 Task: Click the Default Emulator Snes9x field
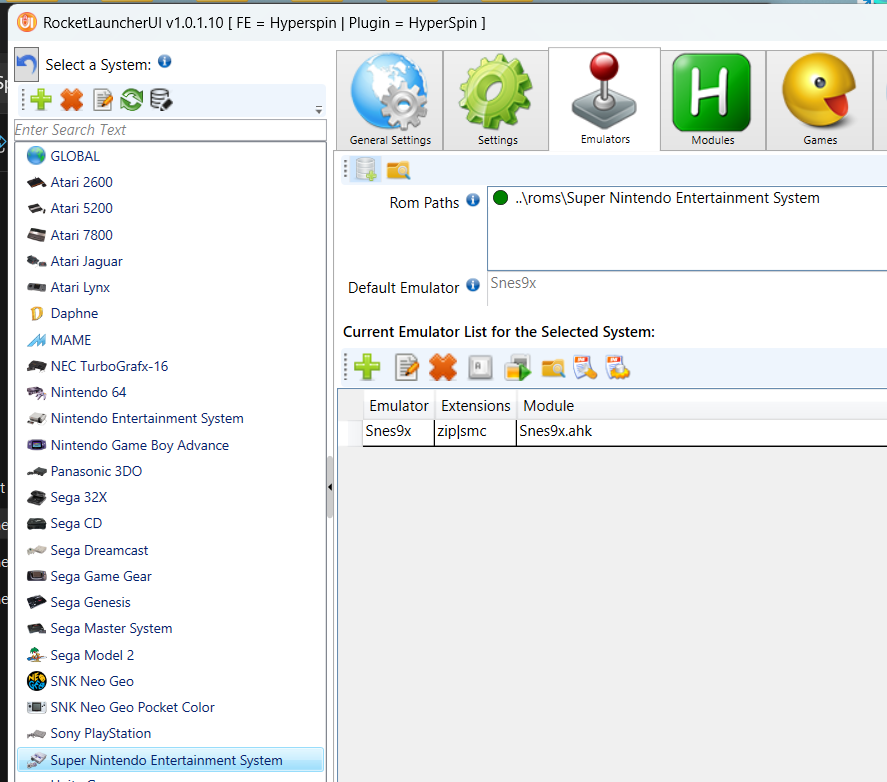[687, 283]
